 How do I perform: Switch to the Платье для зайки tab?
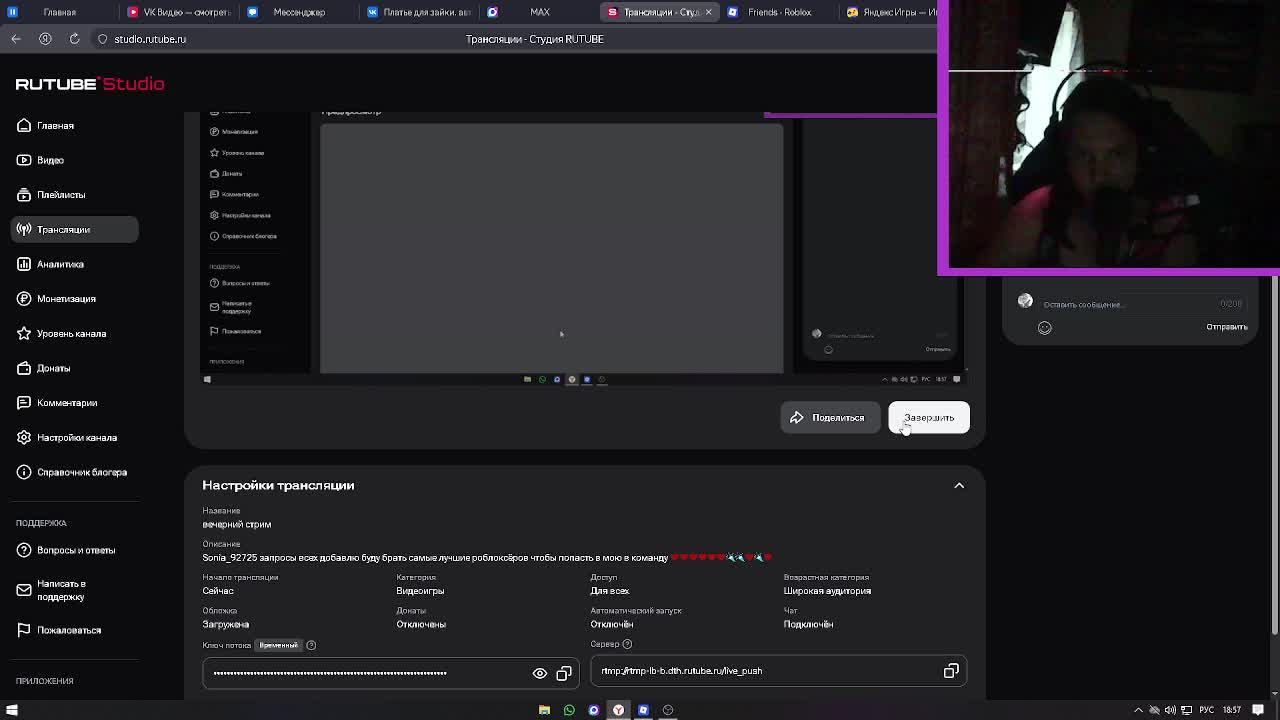click(x=420, y=12)
